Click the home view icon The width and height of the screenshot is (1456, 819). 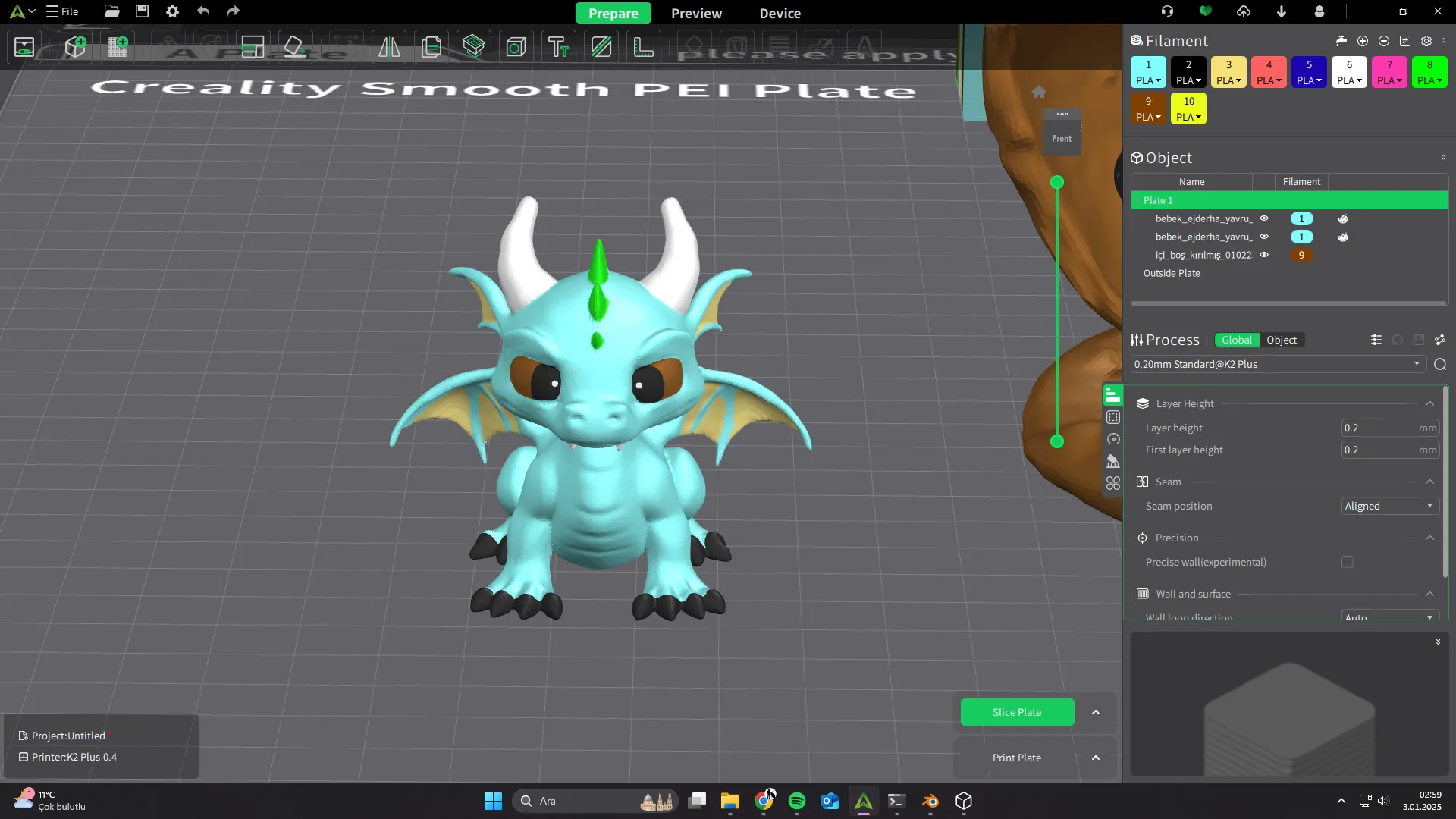[1039, 92]
